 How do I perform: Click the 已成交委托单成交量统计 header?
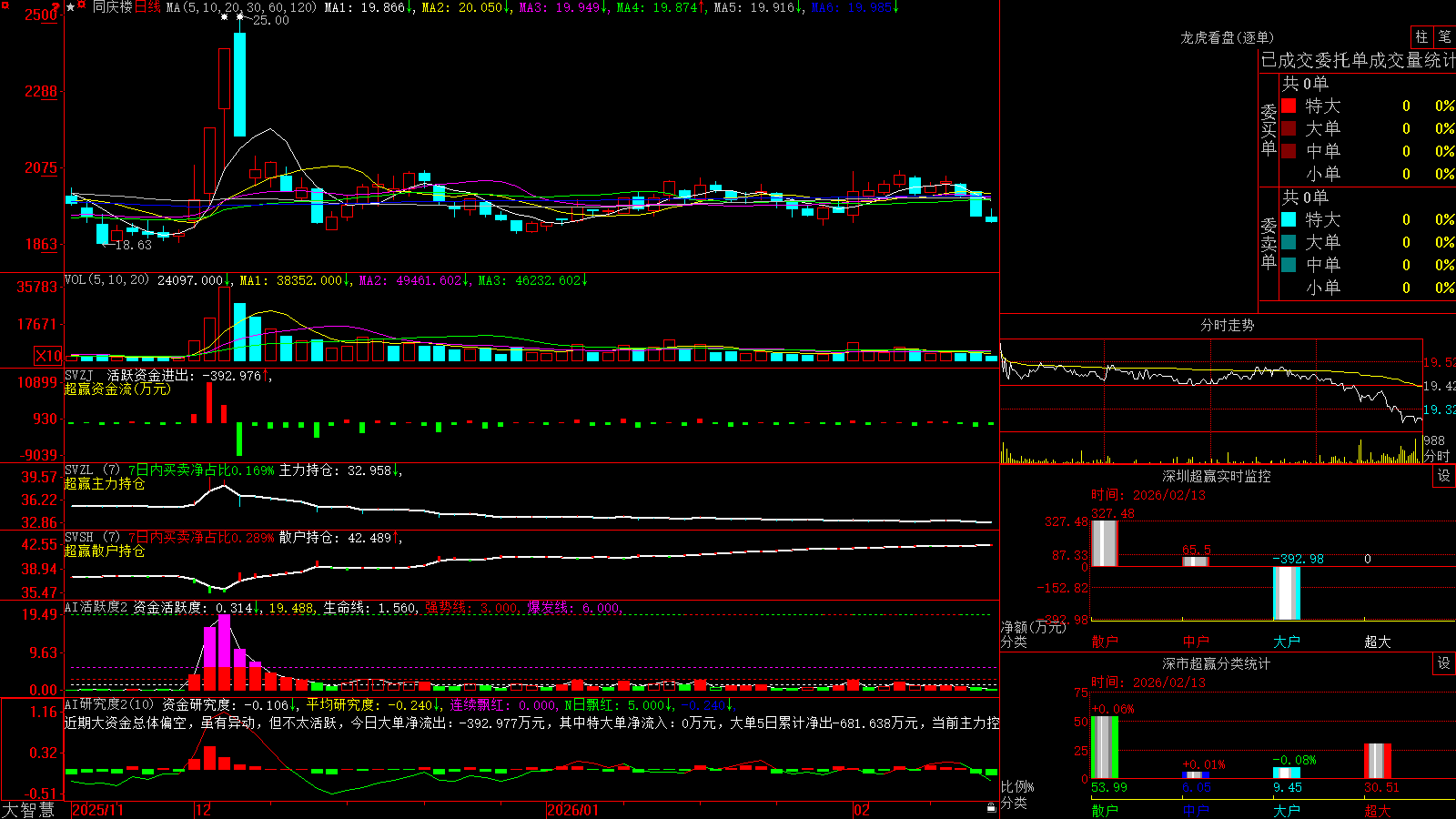1358,60
